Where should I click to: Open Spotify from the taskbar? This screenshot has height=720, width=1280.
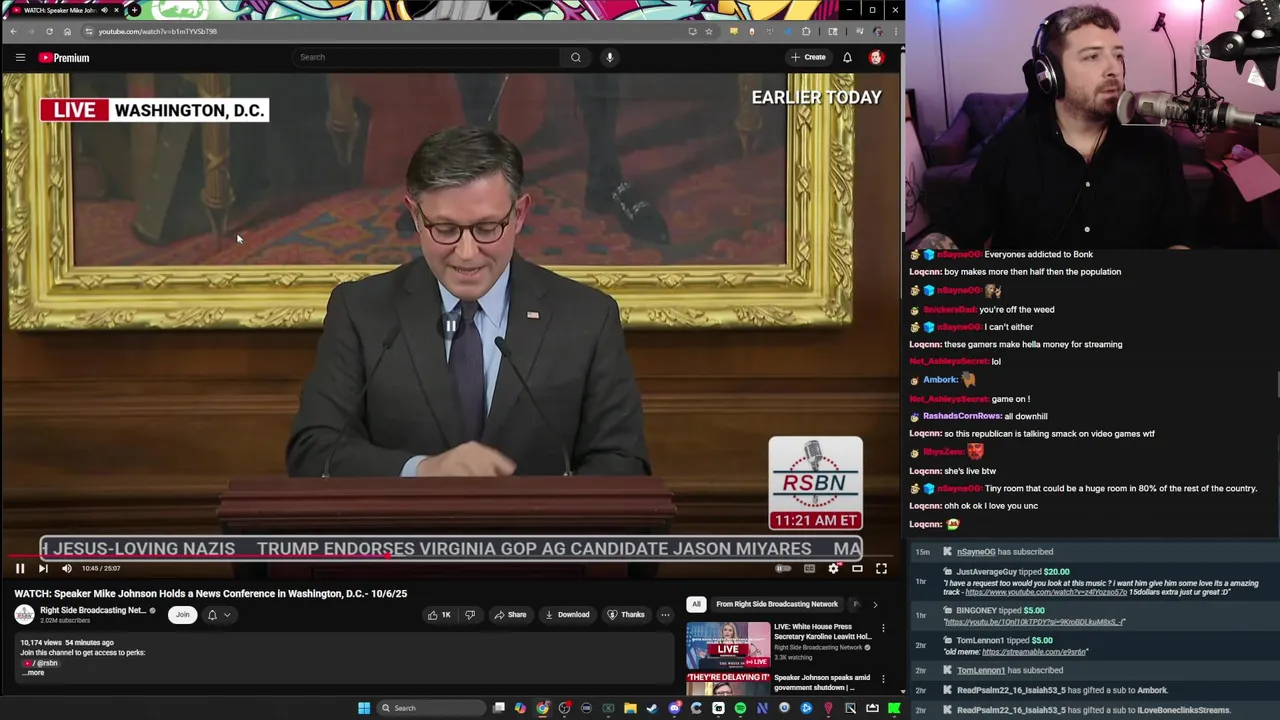tap(740, 708)
